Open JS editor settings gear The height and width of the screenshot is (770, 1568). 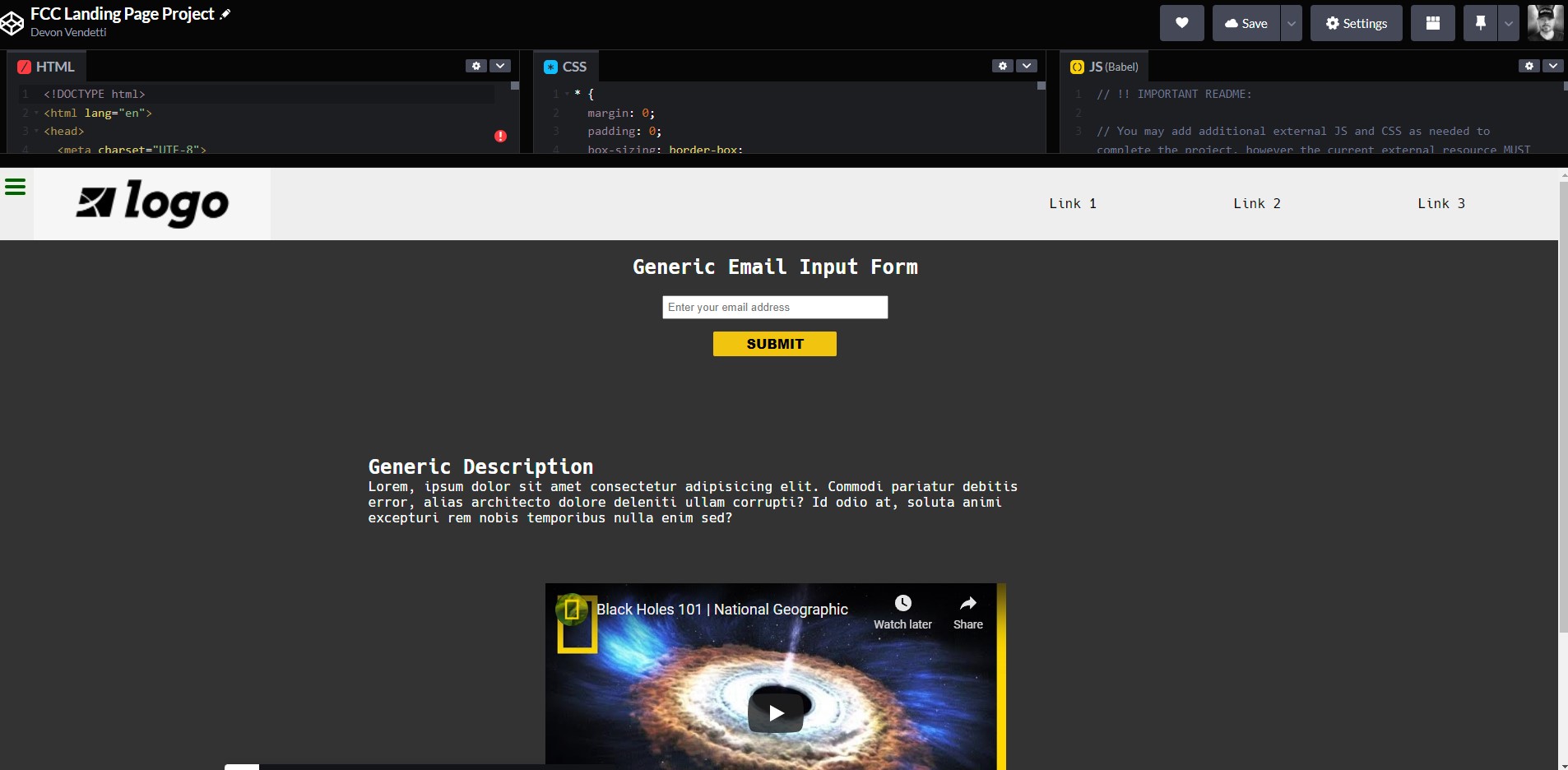(x=1529, y=66)
